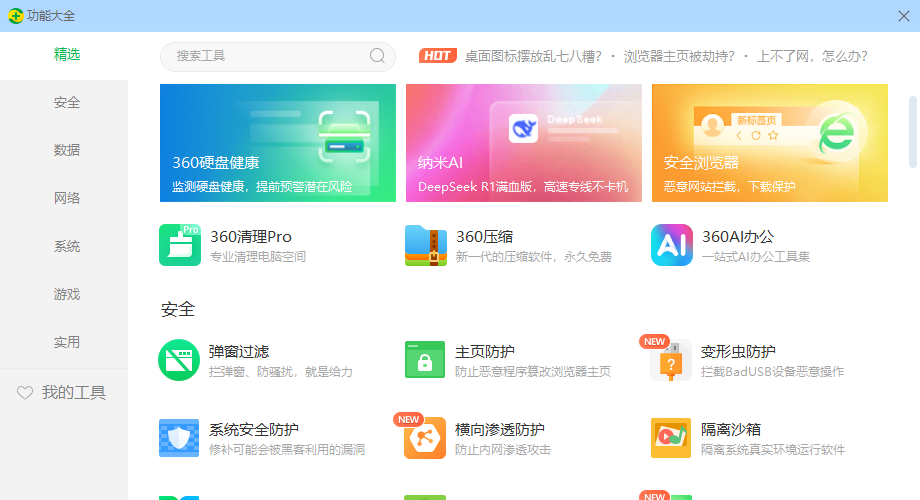Click the 360压缩 title text

[485, 237]
